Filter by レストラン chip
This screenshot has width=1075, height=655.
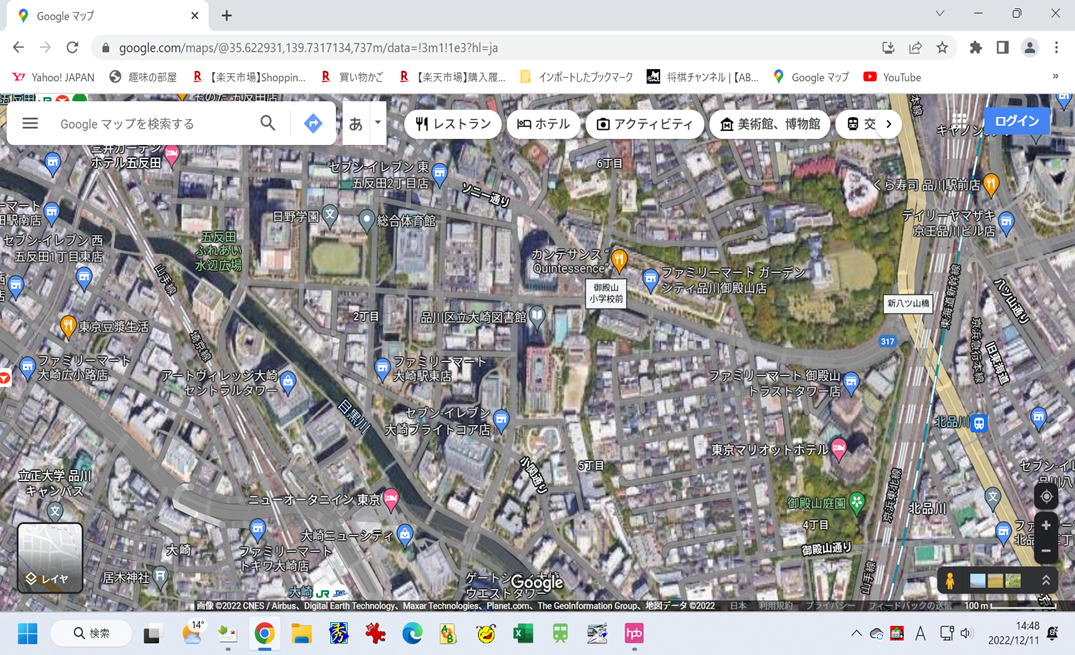[x=453, y=124]
